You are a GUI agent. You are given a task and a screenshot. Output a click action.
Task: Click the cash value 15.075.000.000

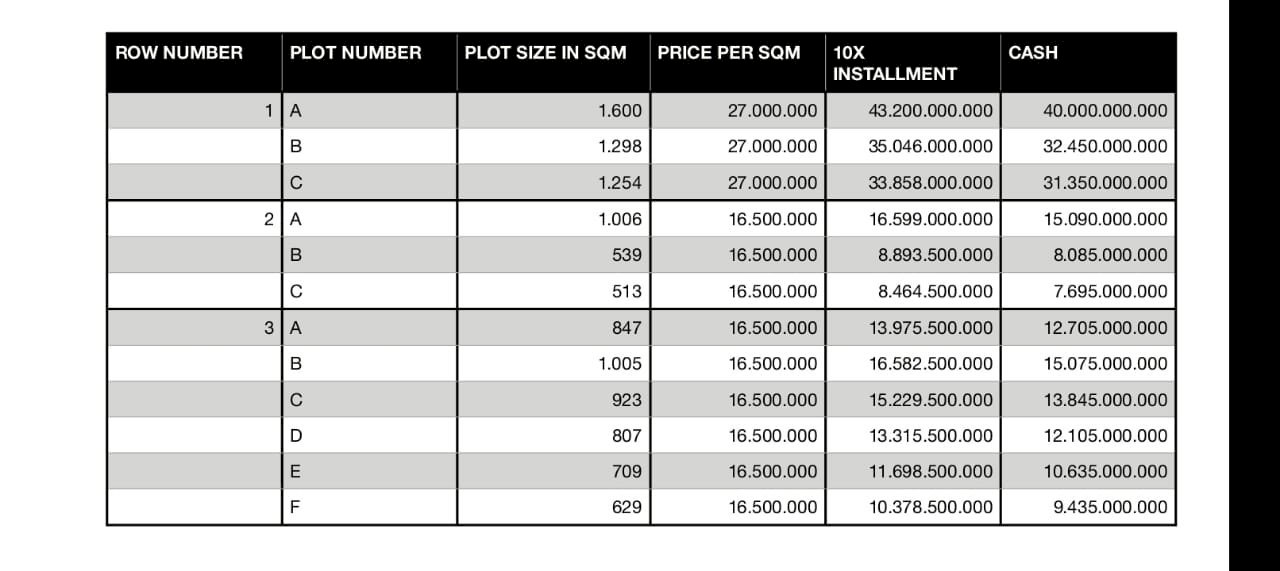click(x=1104, y=363)
